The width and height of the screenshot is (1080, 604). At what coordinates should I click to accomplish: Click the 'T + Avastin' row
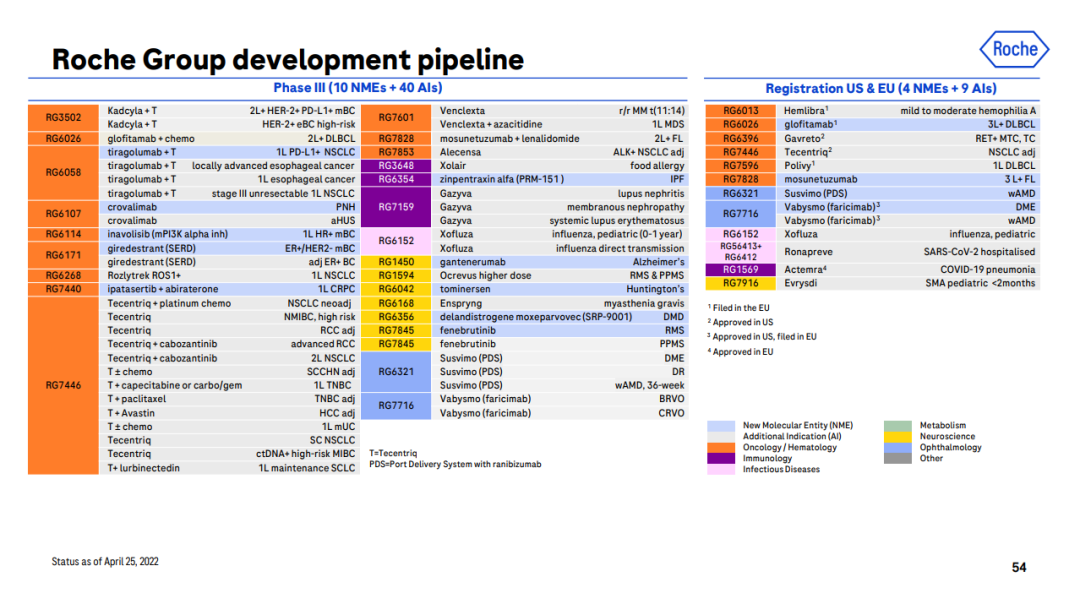[231, 413]
